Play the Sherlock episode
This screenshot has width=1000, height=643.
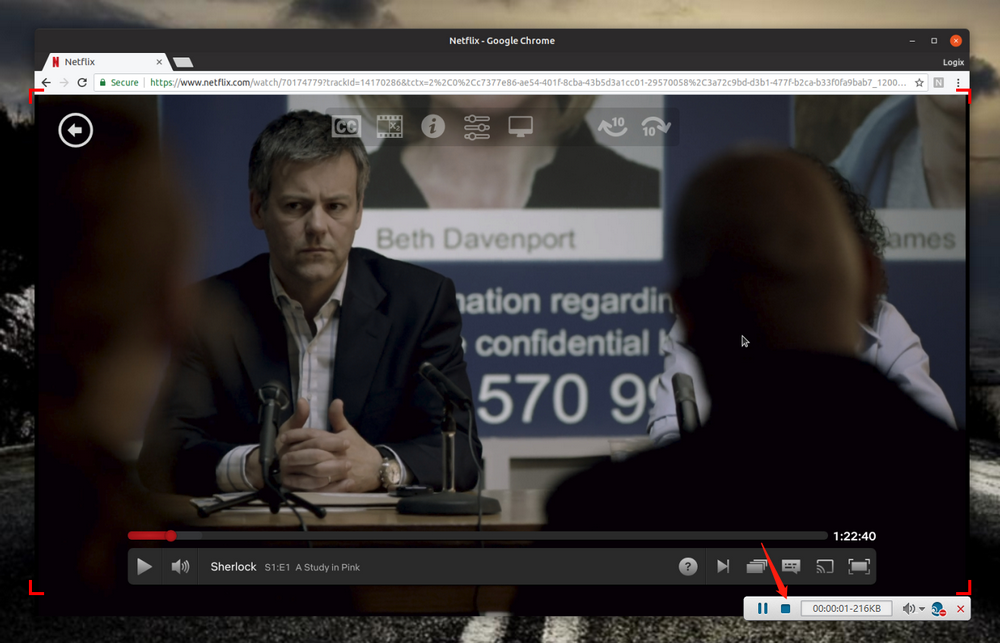tap(145, 566)
